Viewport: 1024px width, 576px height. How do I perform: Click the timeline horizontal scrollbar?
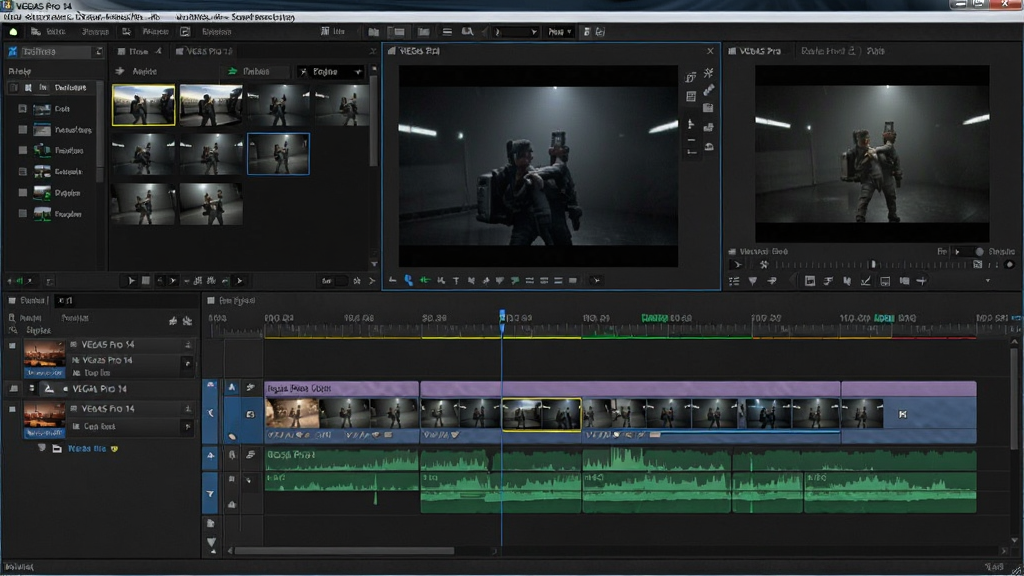(344, 551)
